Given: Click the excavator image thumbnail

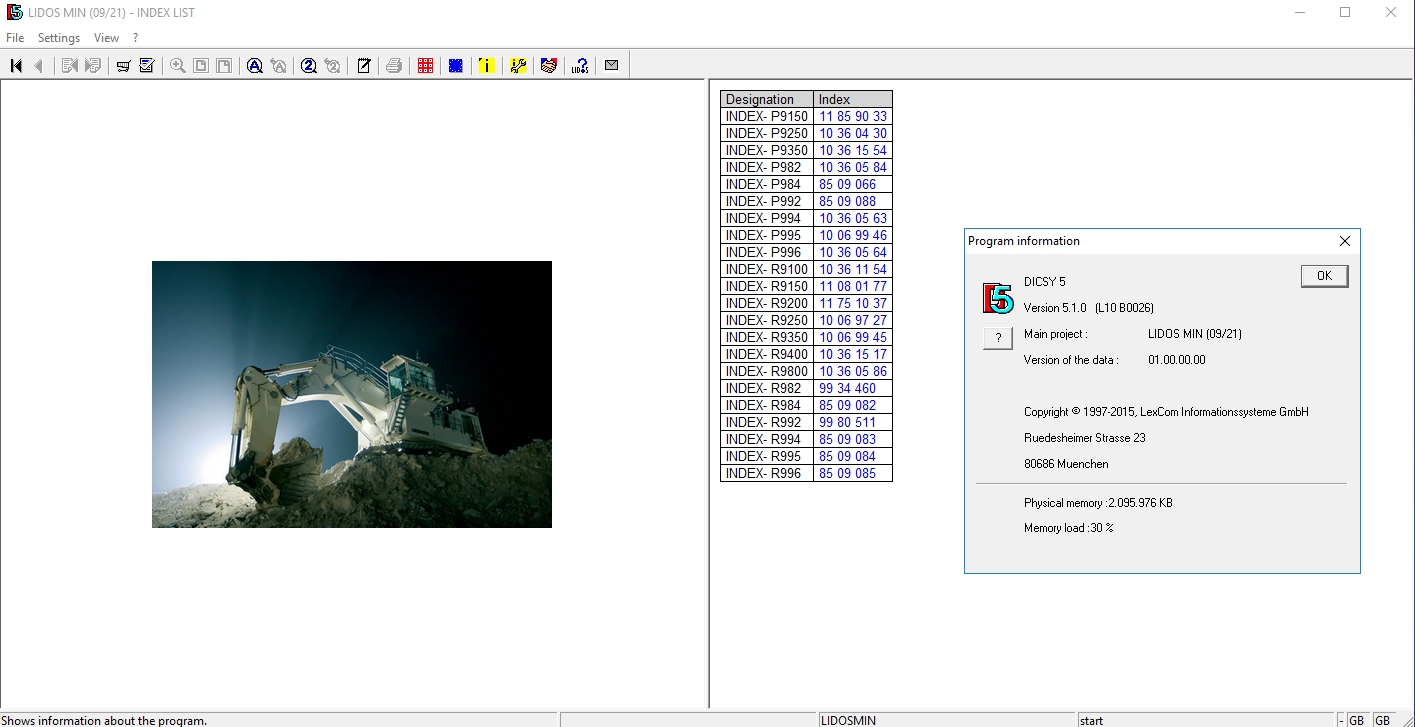Looking at the screenshot, I should pos(351,393).
